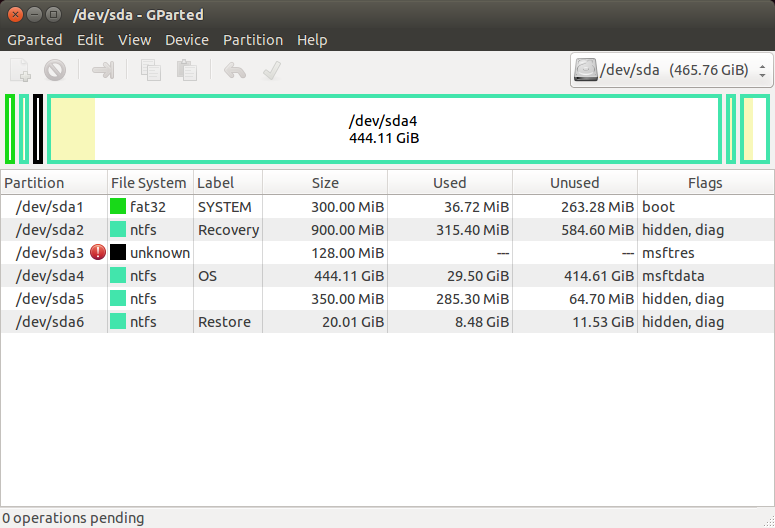This screenshot has height=528, width=775.
Task: Click the Delete partition toolbar icon
Action: point(55,70)
